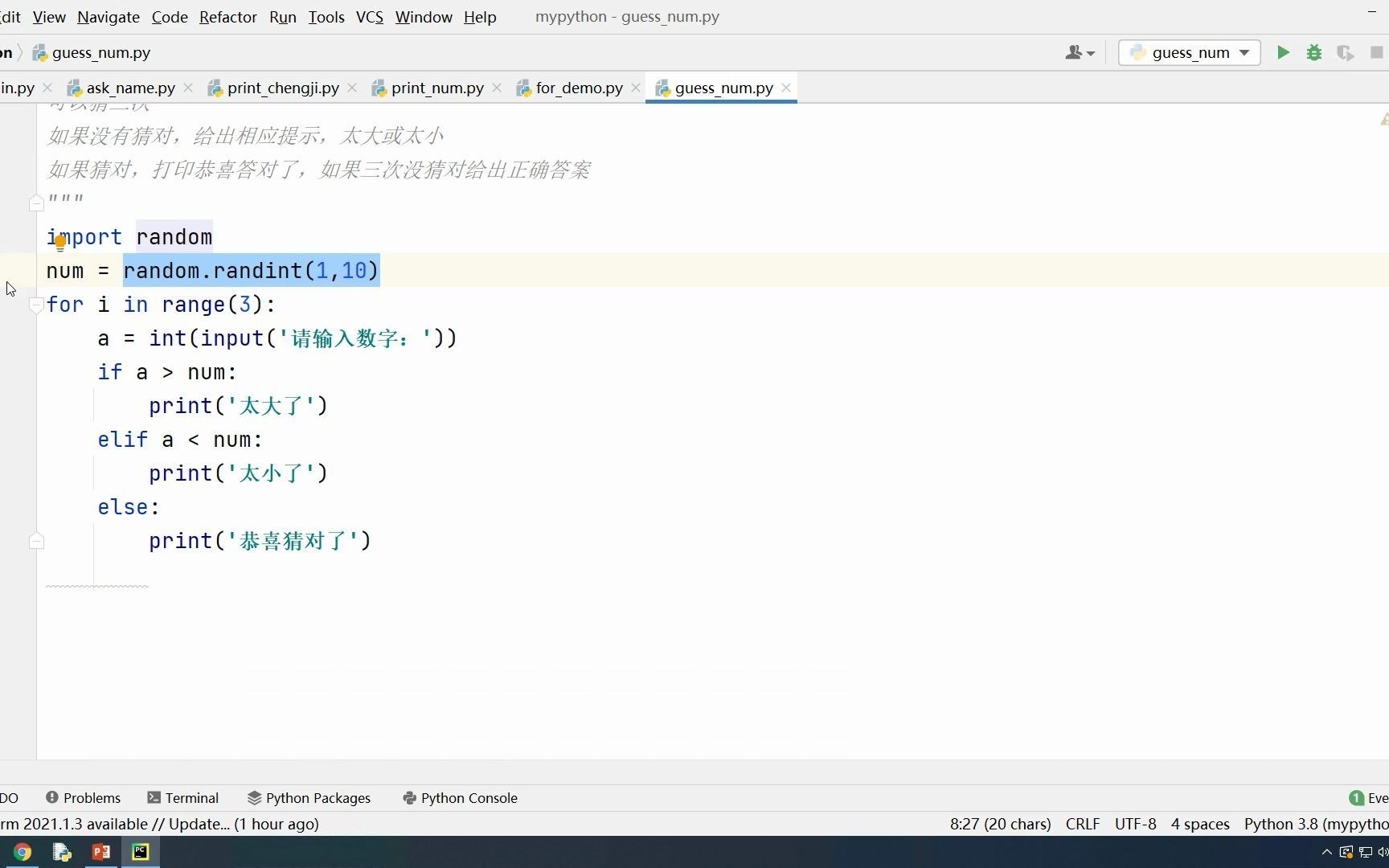Image resolution: width=1389 pixels, height=868 pixels.
Task: Open the Python Console tool window
Action: point(460,798)
